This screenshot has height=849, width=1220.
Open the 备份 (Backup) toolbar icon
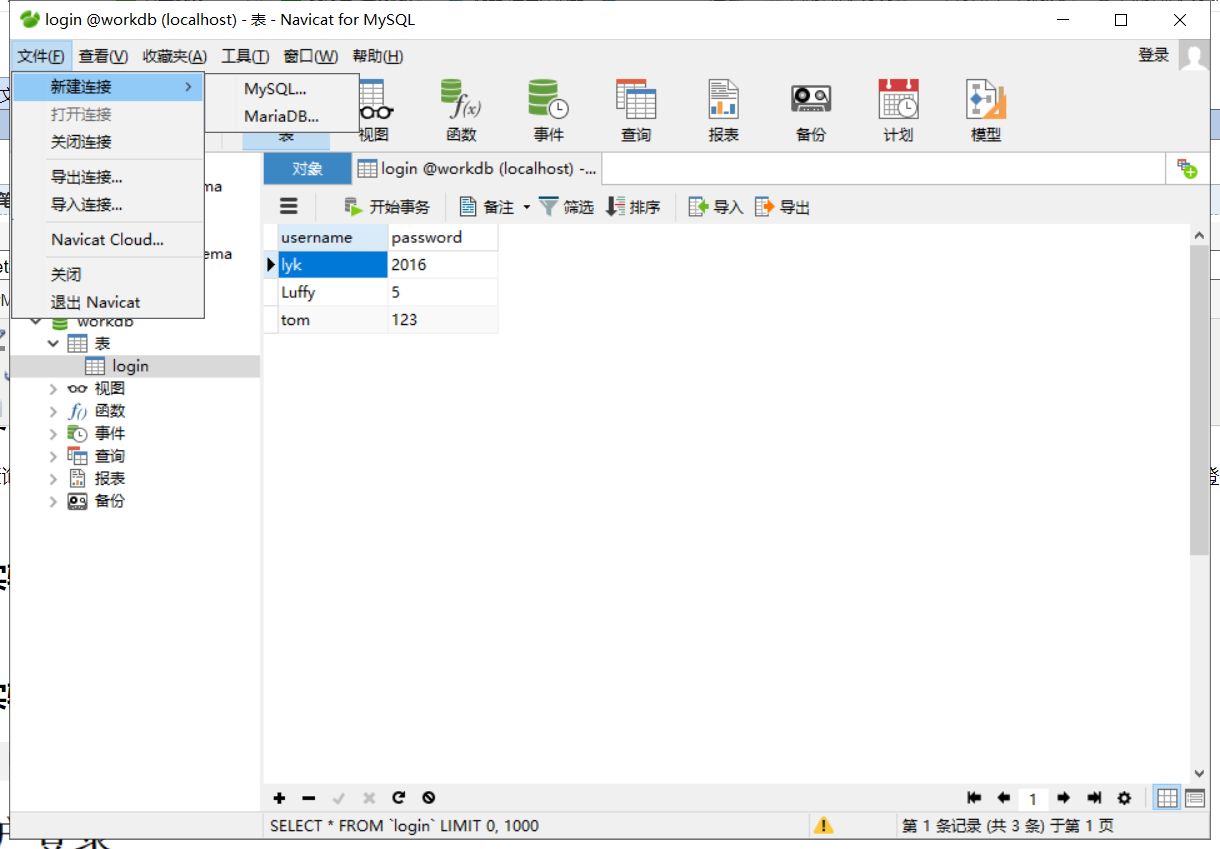[811, 110]
